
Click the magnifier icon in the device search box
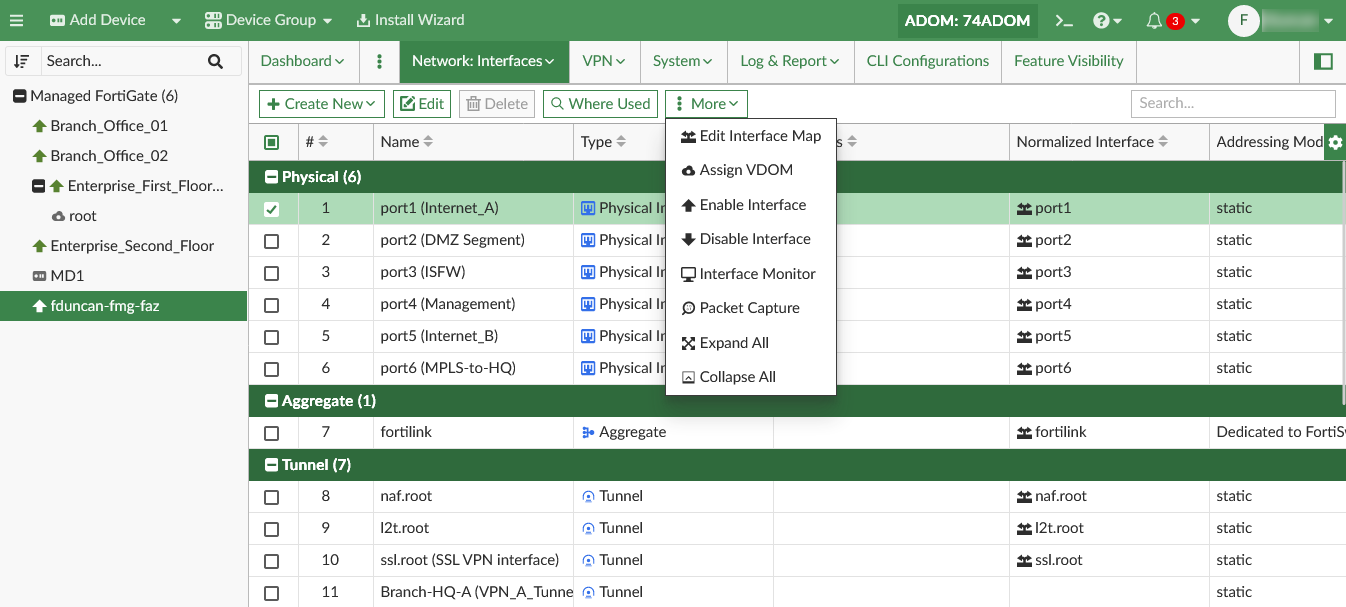tap(215, 61)
